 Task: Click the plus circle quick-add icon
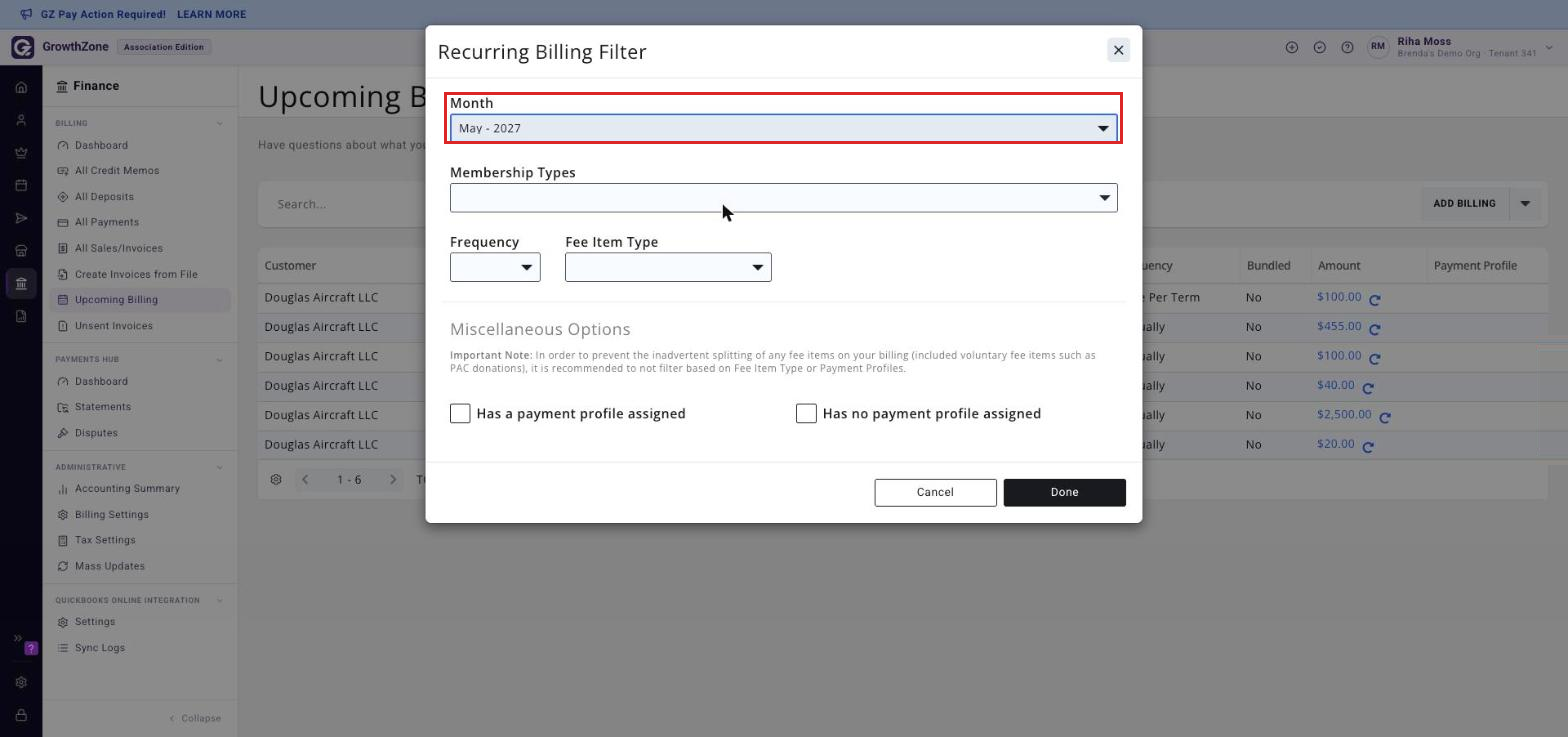pyautogui.click(x=1292, y=47)
